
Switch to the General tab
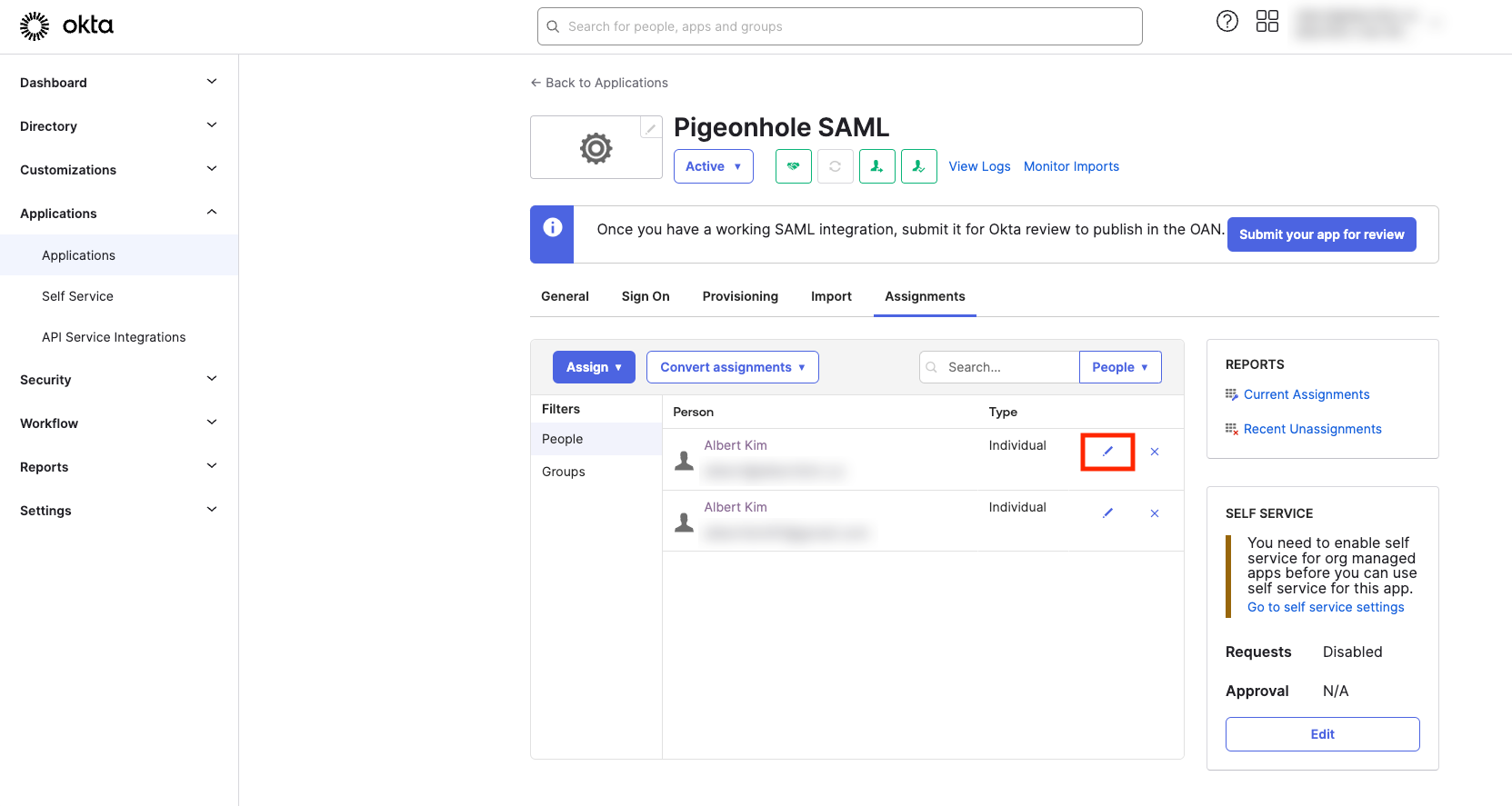tap(565, 296)
